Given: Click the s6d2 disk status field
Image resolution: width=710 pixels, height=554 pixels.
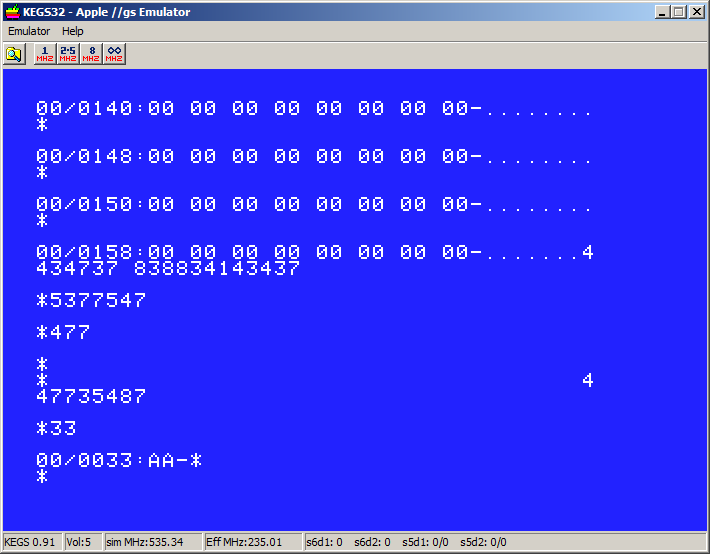Looking at the screenshot, I should [376, 542].
